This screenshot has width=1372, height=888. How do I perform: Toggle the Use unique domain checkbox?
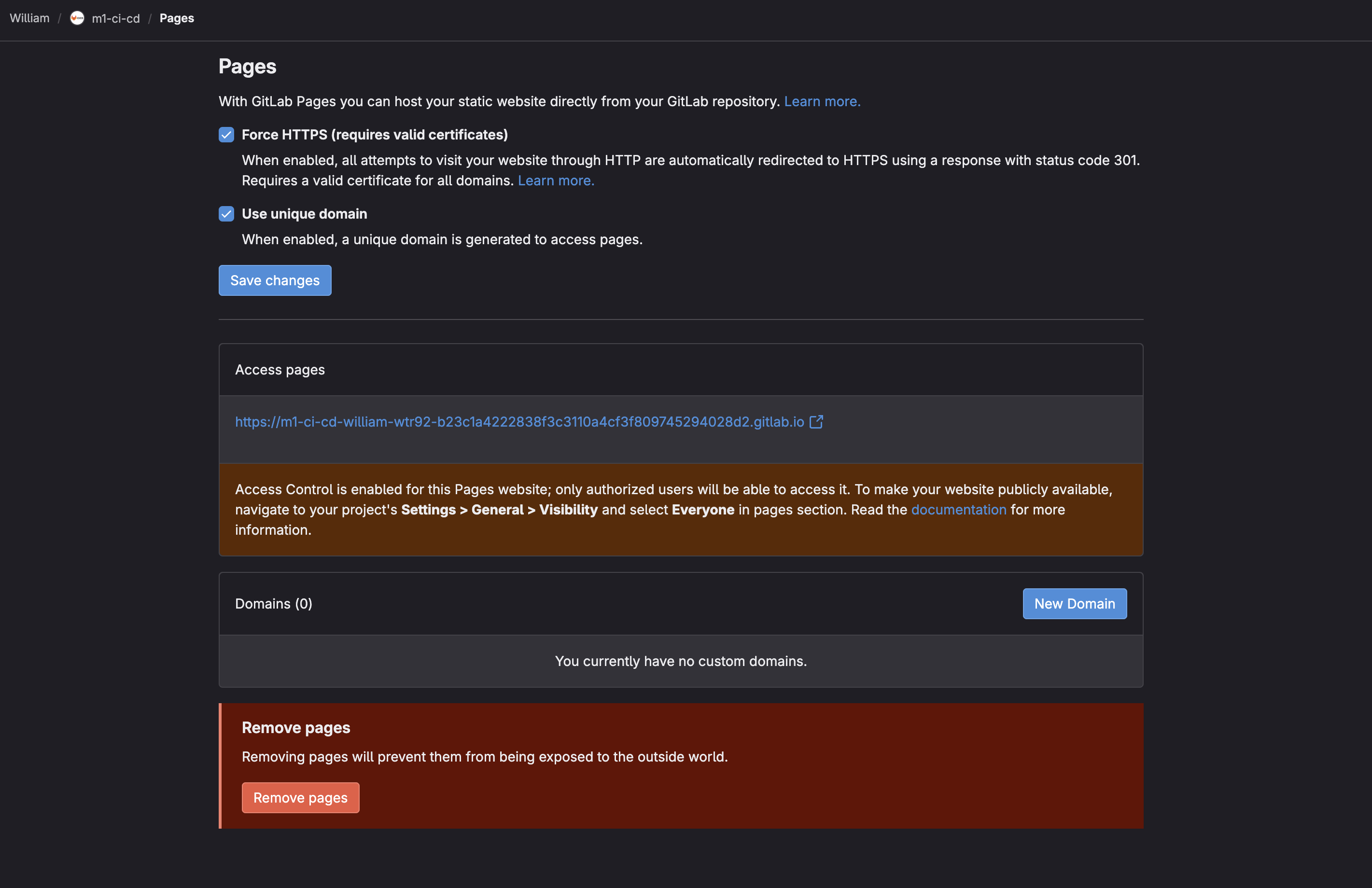coord(226,214)
